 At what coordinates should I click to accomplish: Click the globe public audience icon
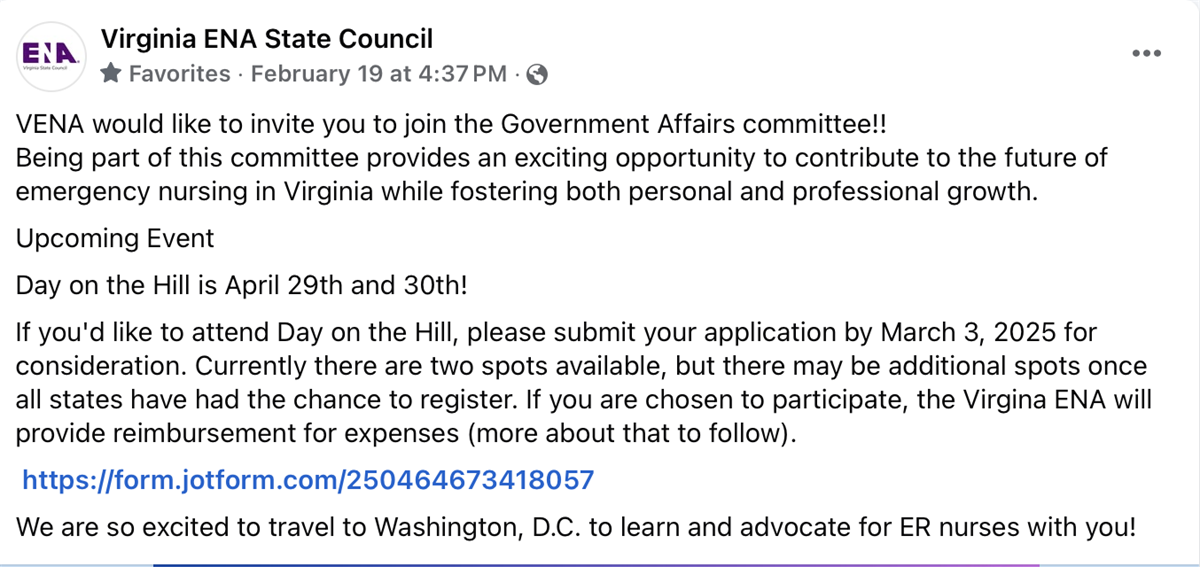pos(537,74)
